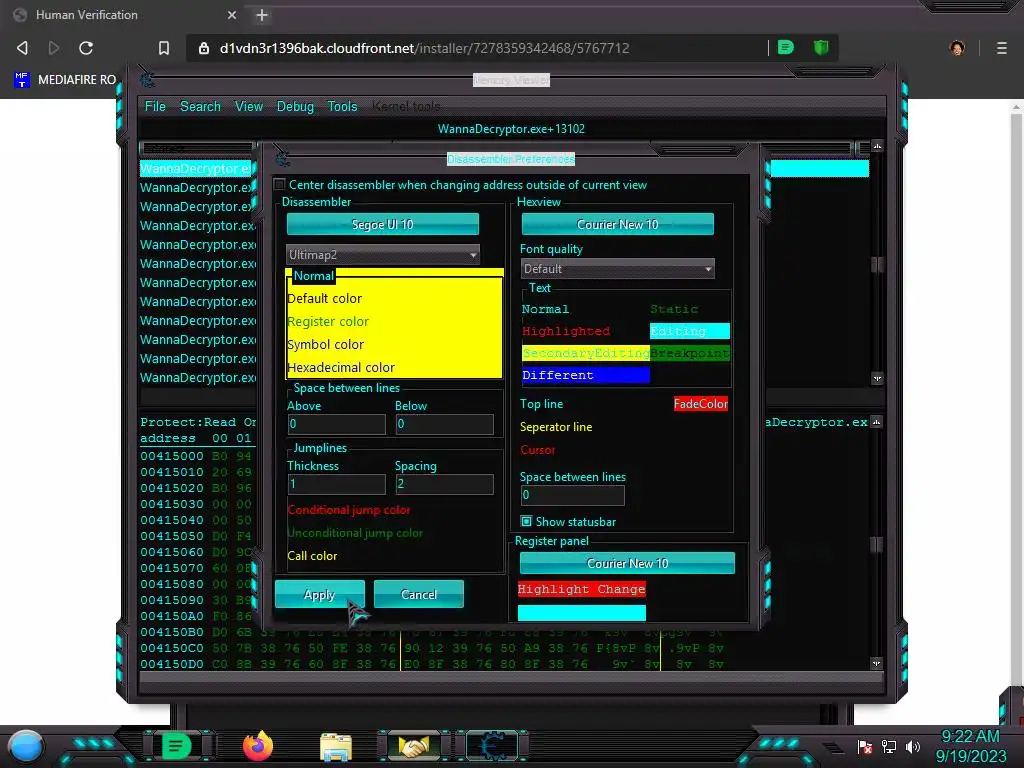Click the Top line color label
Image resolution: width=1024 pixels, height=768 pixels.
[541, 404]
